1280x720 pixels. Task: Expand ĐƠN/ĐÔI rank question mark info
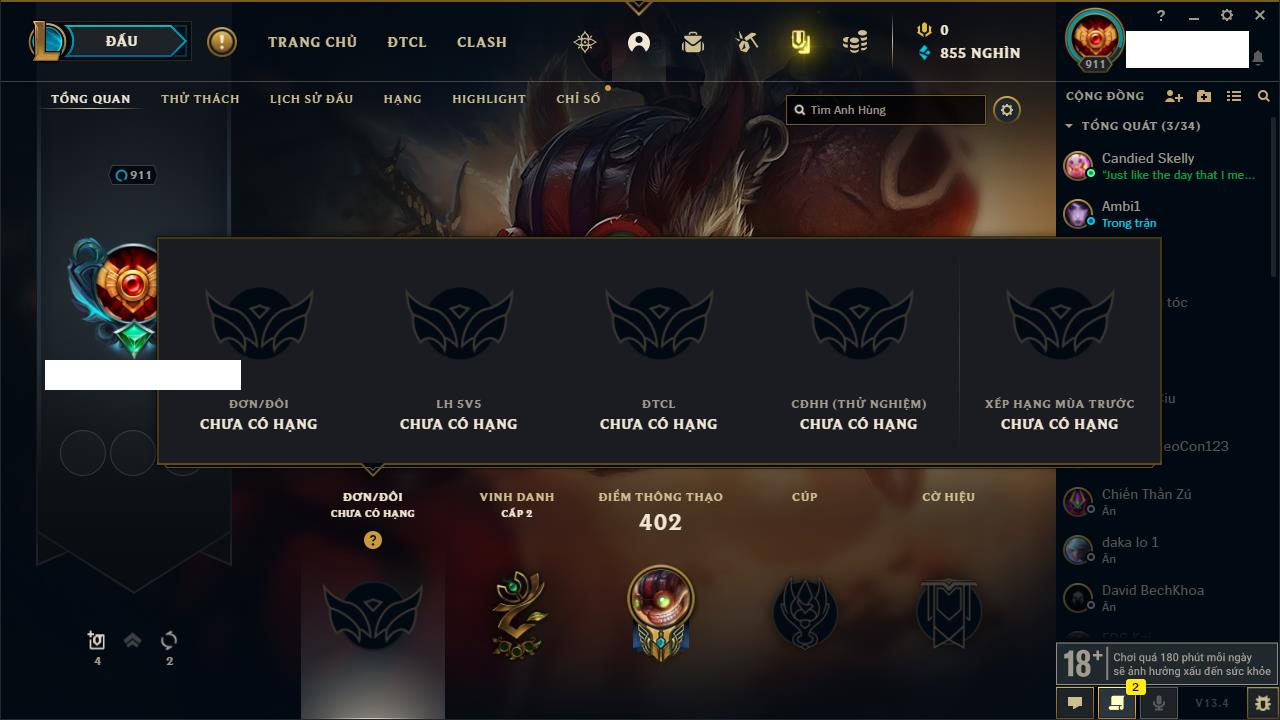[x=373, y=540]
